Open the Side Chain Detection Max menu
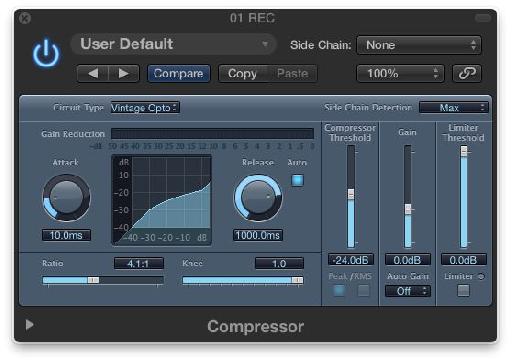Screen dimensions: 512x363 (454, 107)
